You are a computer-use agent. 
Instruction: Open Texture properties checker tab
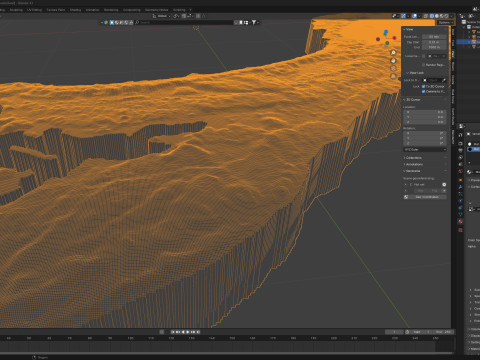(460, 230)
